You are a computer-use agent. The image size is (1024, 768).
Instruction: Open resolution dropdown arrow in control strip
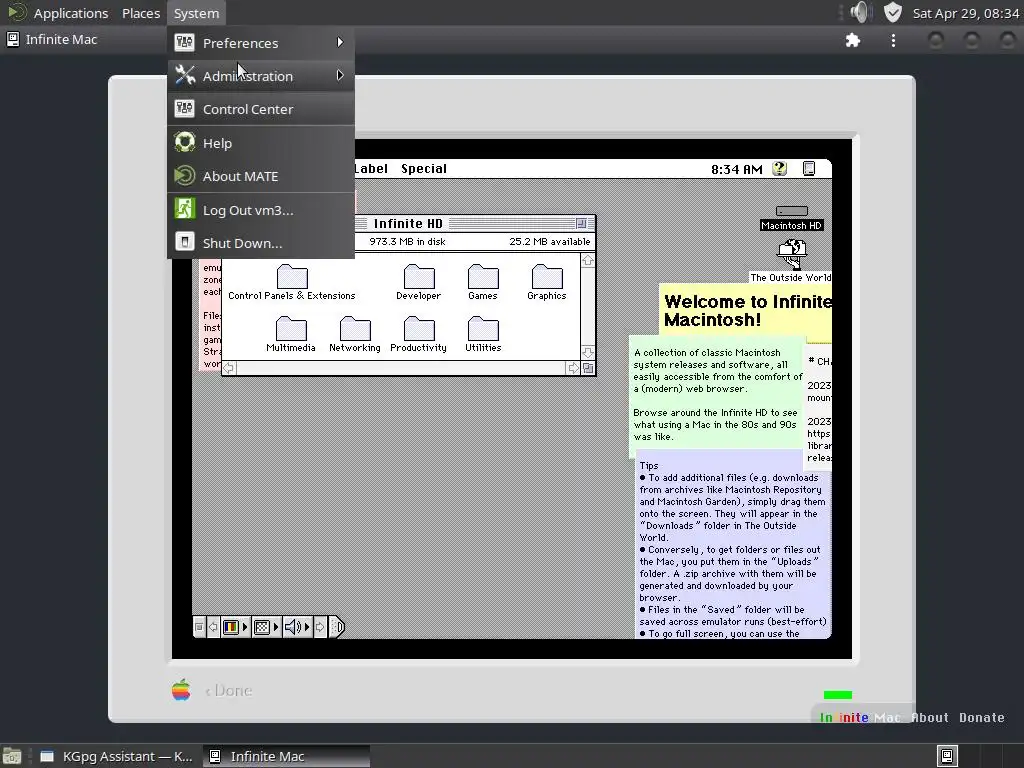pos(276,628)
